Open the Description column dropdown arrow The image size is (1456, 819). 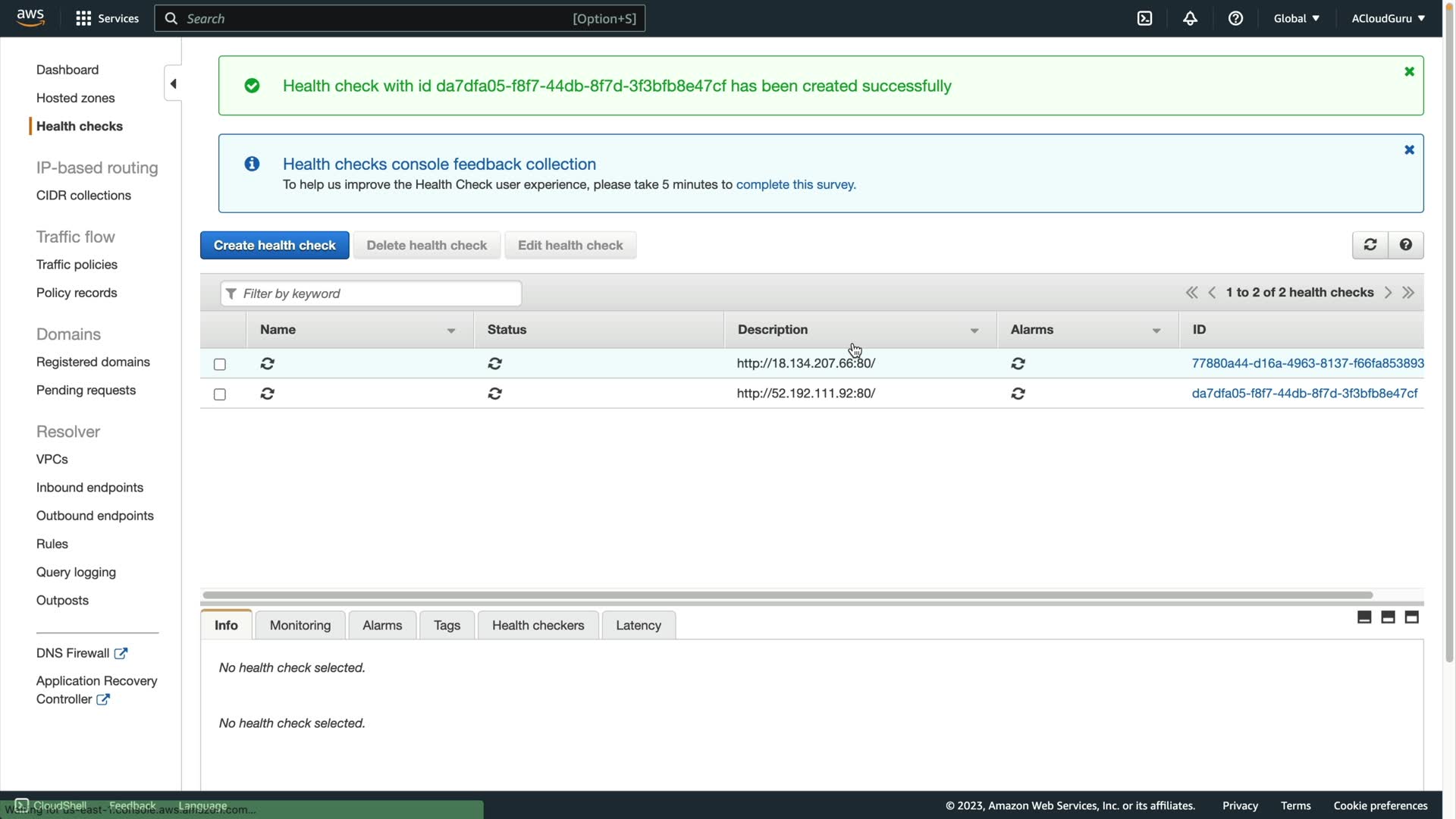[x=974, y=331]
